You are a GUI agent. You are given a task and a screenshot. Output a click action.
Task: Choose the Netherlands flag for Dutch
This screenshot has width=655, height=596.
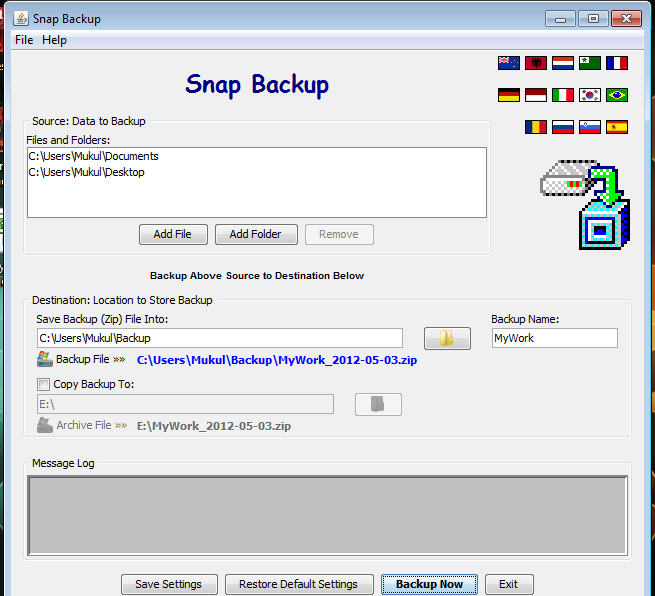pos(563,63)
